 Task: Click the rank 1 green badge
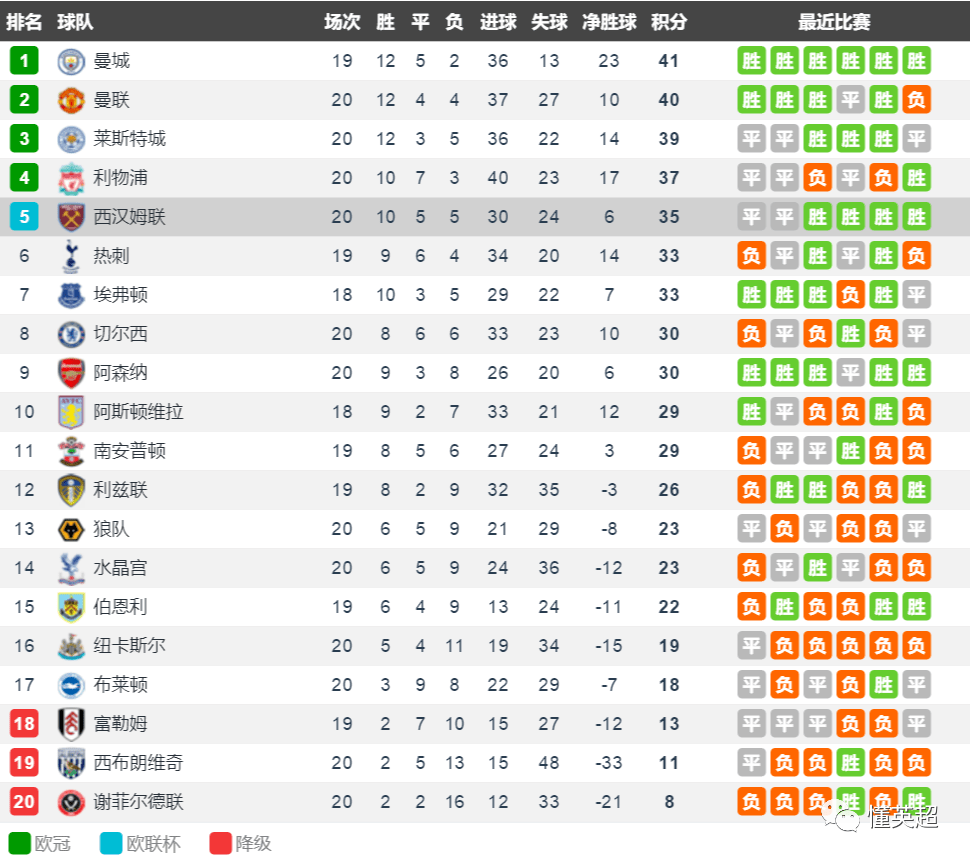(x=24, y=61)
